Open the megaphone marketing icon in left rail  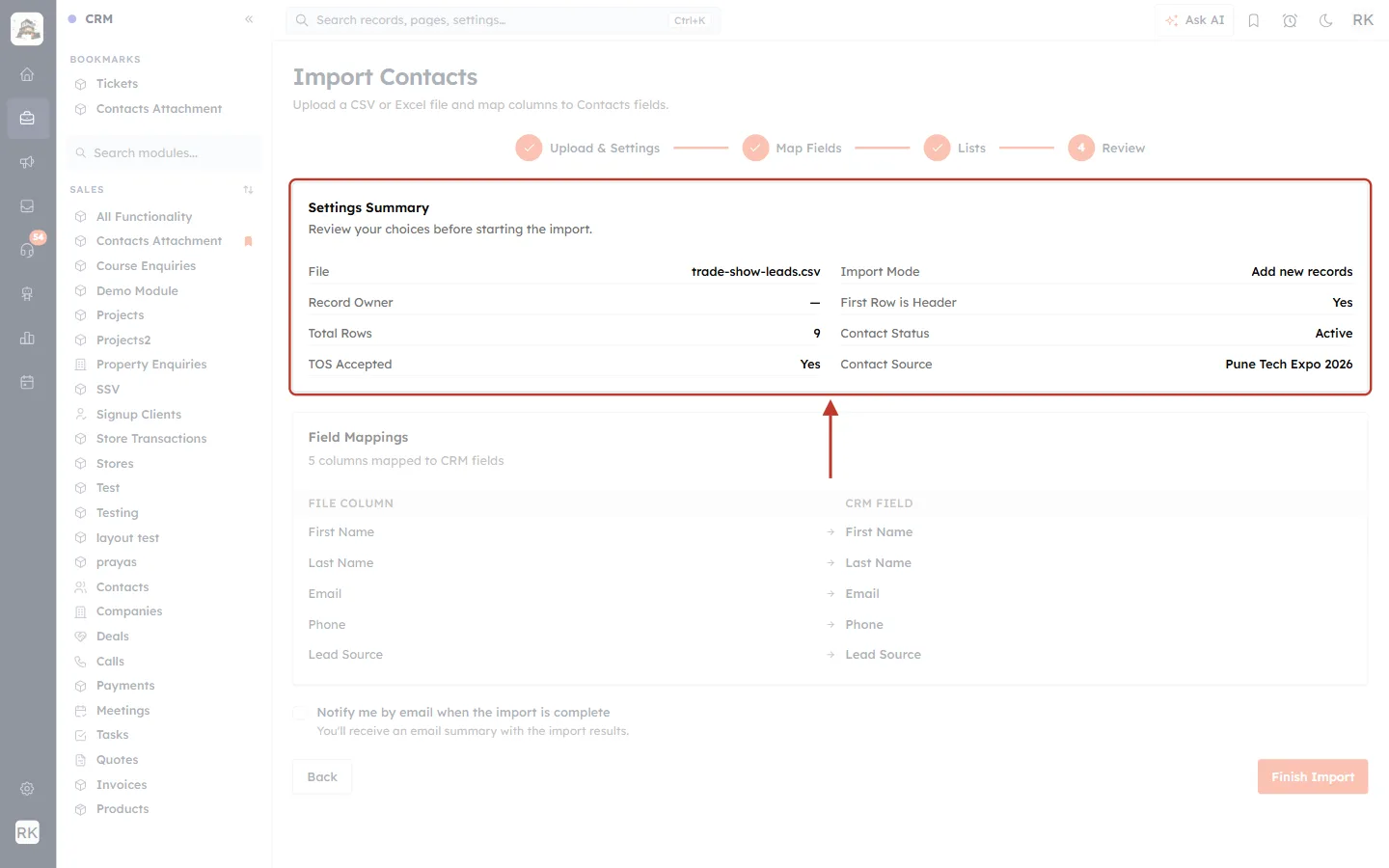pyautogui.click(x=27, y=162)
